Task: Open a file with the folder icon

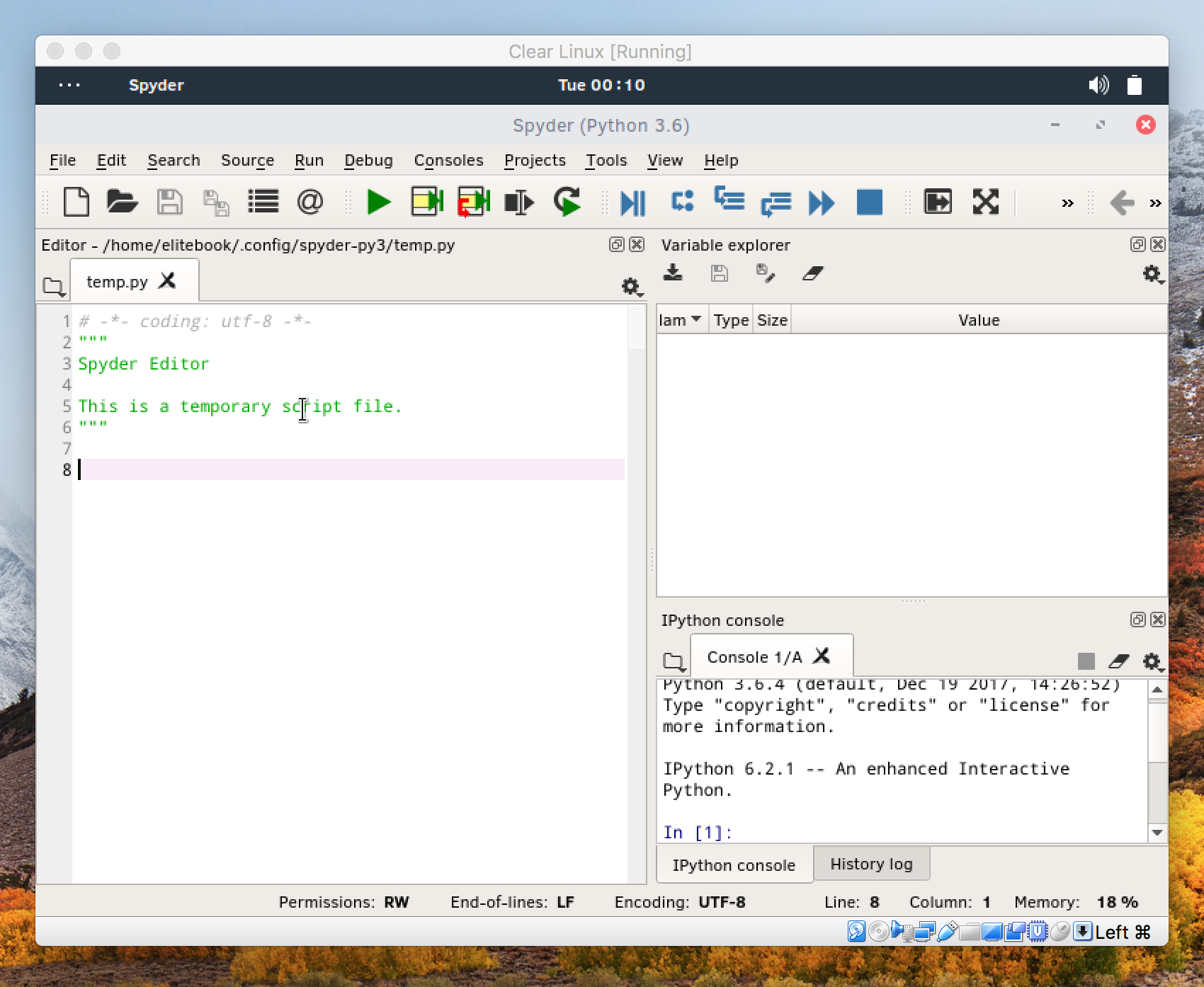Action: 123,202
